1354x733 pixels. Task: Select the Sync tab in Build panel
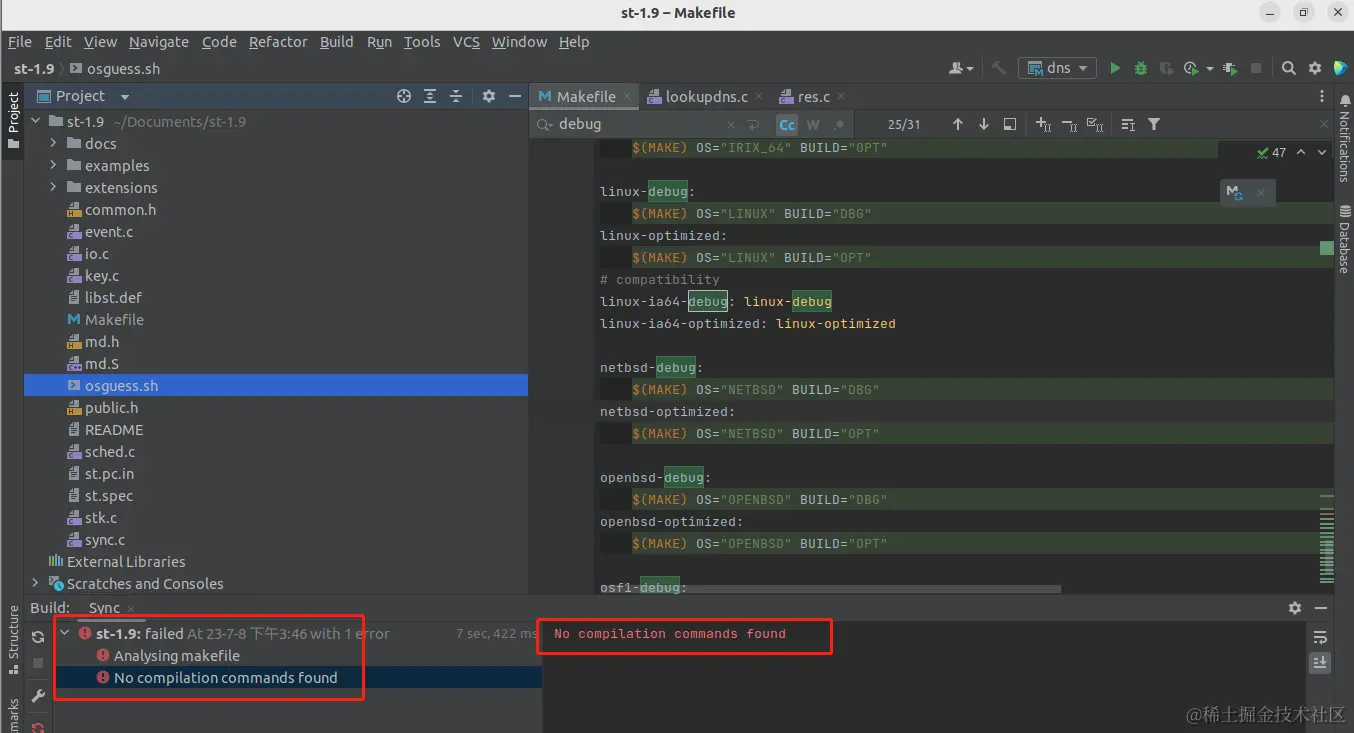click(x=104, y=607)
